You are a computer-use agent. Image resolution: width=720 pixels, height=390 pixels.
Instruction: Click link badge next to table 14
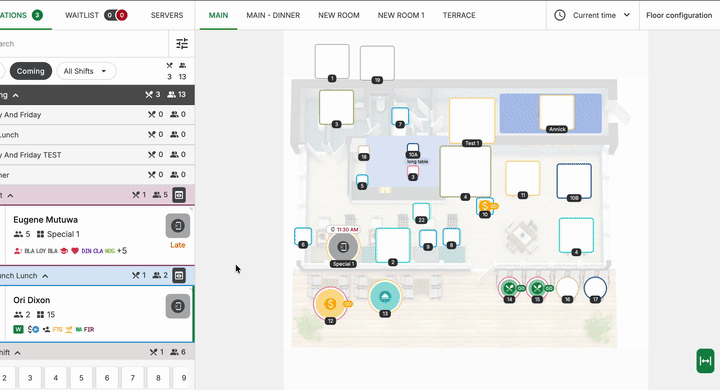coord(521,288)
